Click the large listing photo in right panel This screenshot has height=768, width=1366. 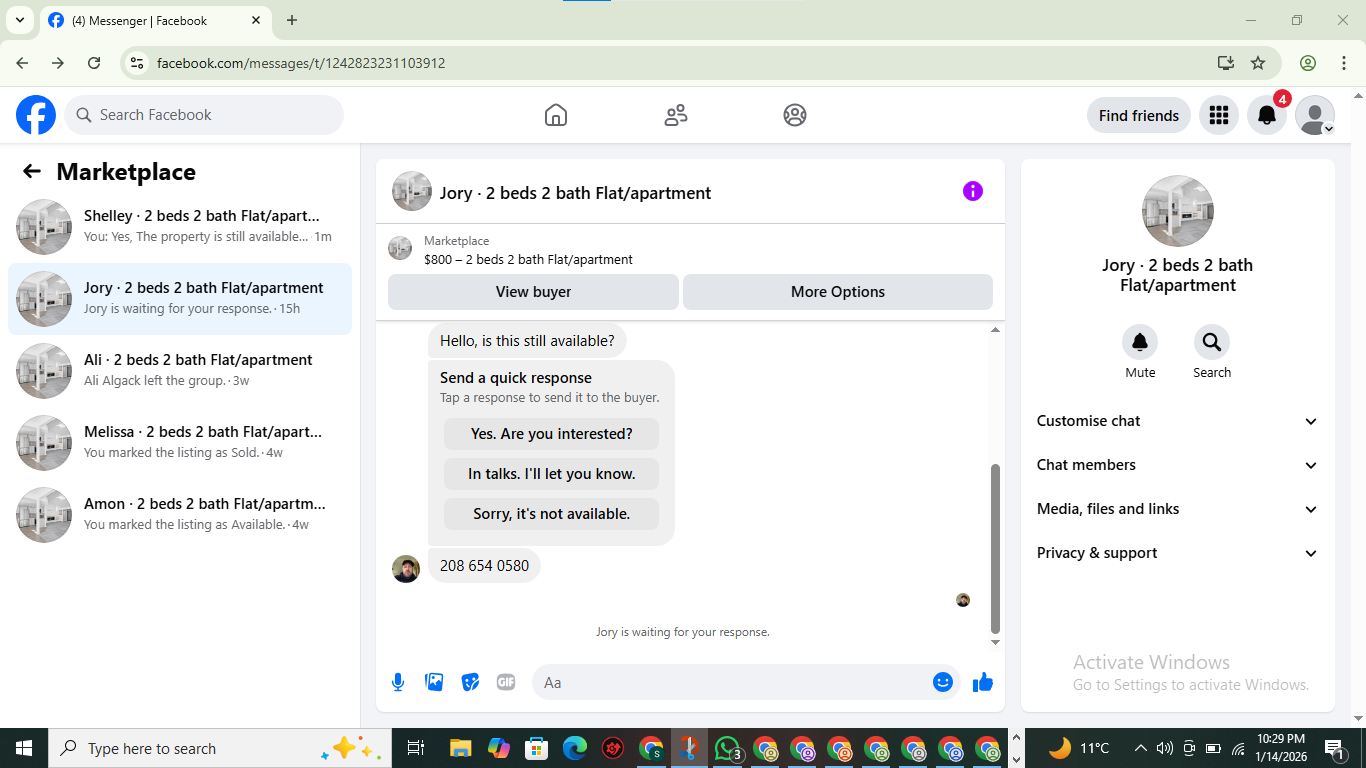[x=1178, y=211]
